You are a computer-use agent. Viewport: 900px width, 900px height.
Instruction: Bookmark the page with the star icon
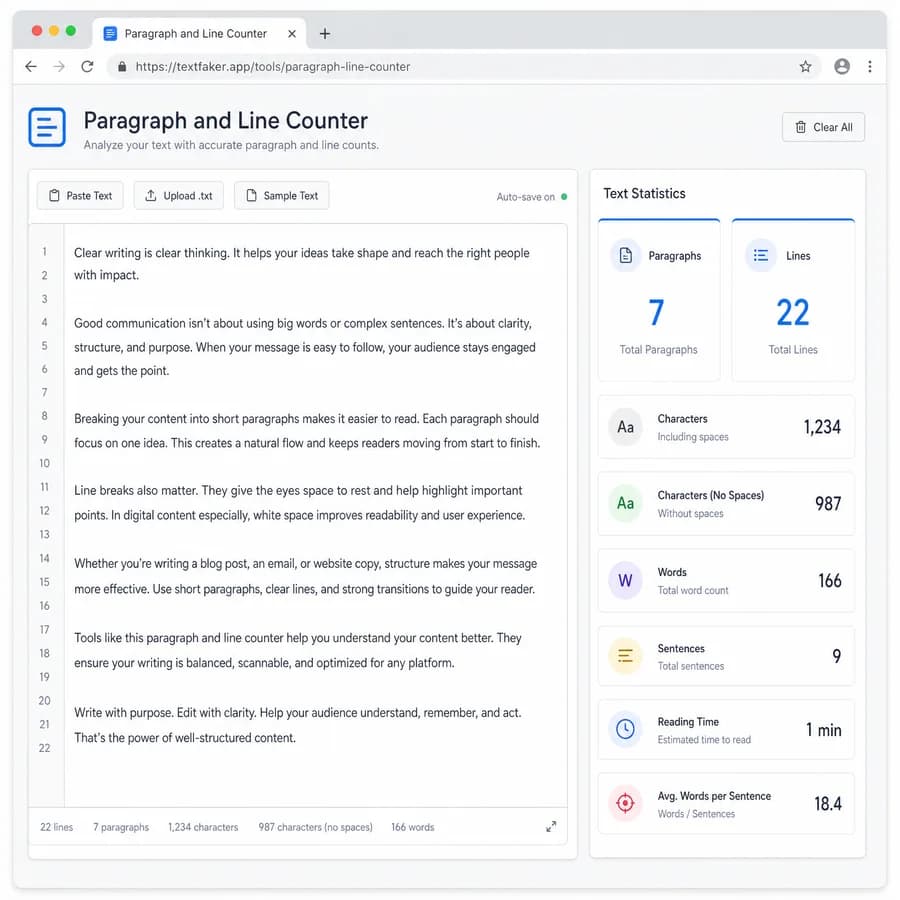tap(805, 67)
